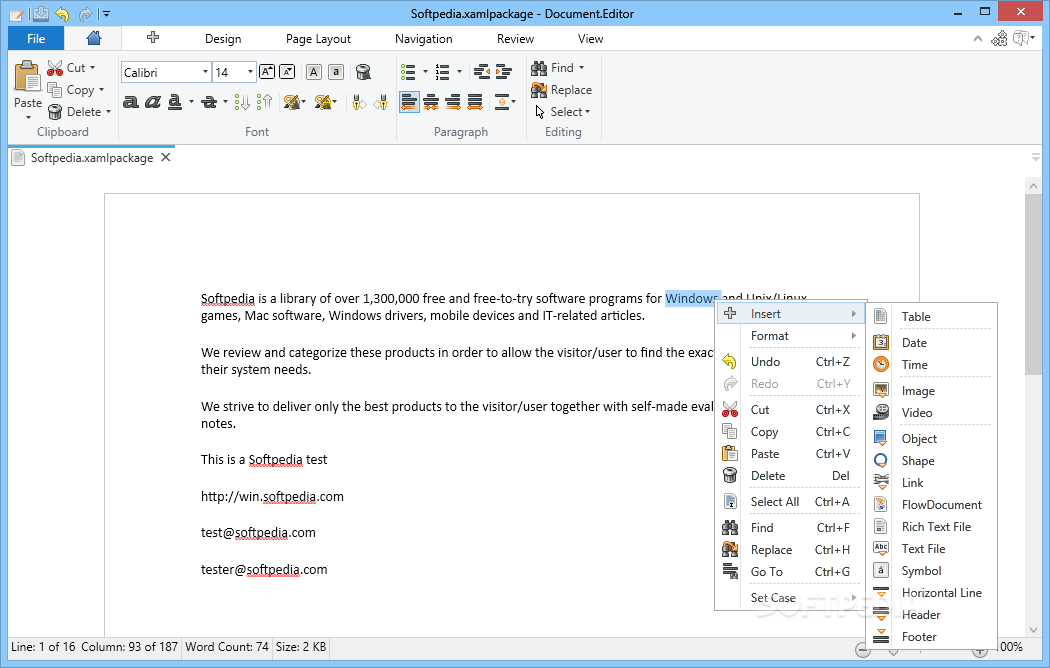Viewport: 1050px width, 668px height.
Task: Open the font size 14 dropdown
Action: tap(250, 72)
